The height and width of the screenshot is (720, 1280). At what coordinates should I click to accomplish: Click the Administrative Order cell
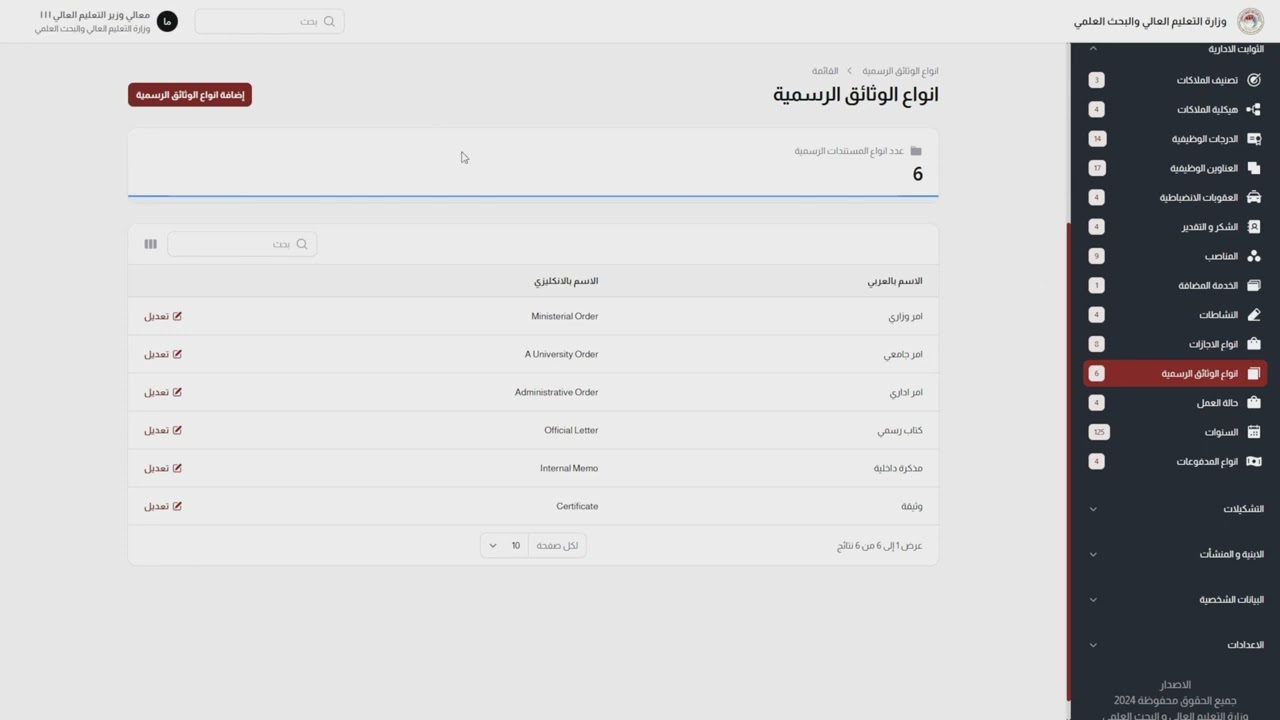click(x=556, y=392)
